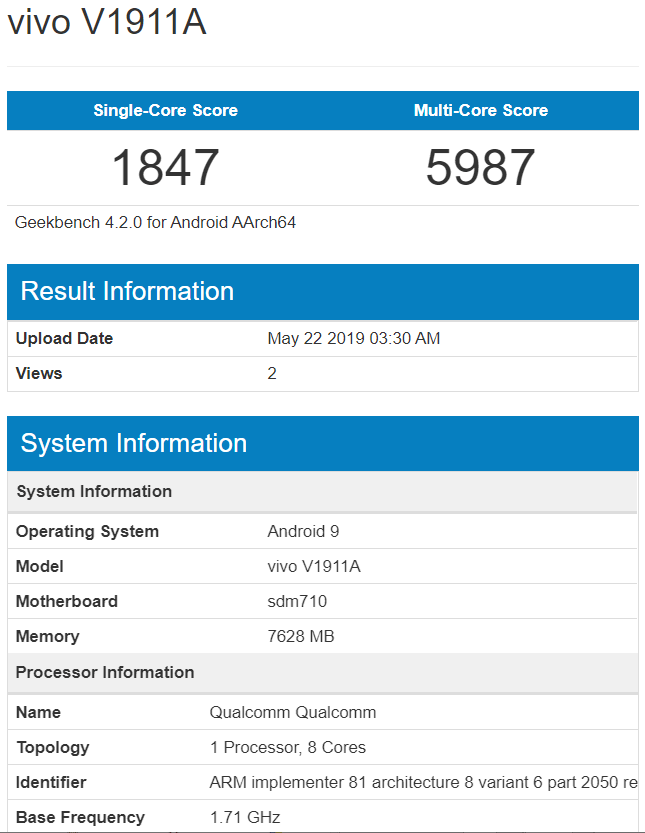Image resolution: width=645 pixels, height=833 pixels.
Task: Click the Memory label
Action: [47, 636]
